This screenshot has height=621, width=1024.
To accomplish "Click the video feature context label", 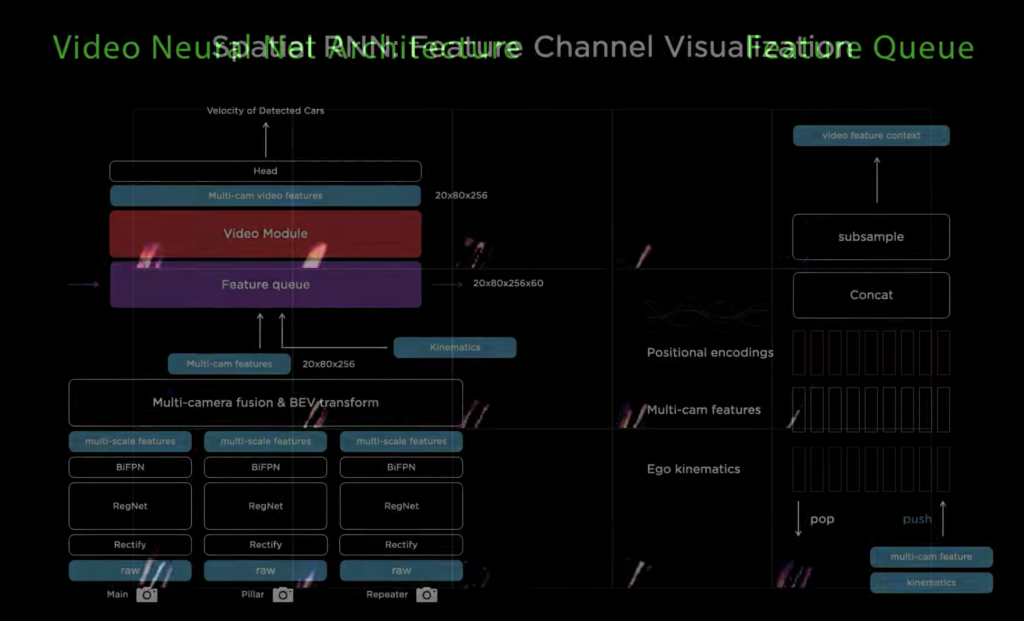I will point(871,136).
